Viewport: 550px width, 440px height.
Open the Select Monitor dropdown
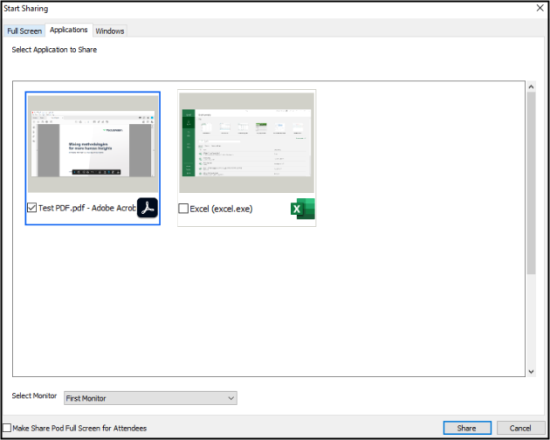tap(150, 398)
